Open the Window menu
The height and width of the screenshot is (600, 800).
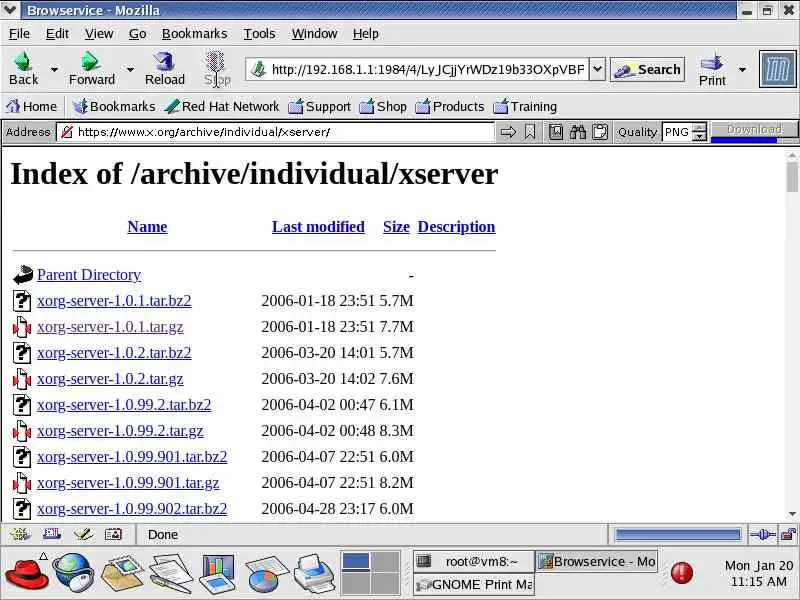point(314,34)
